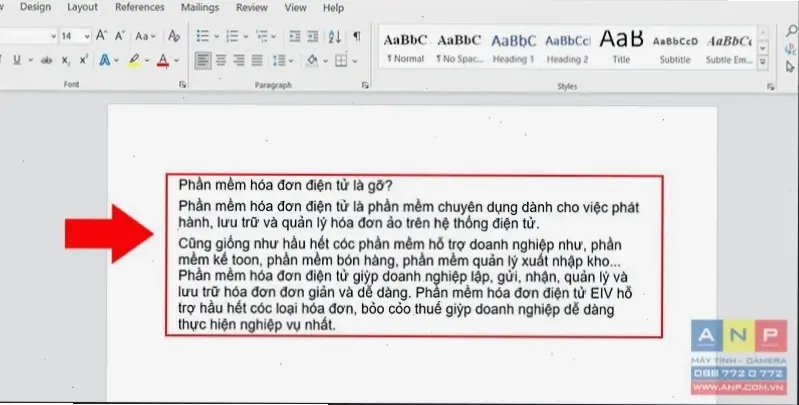This screenshot has height=405, width=799.
Task: Apply yellow text highlight color
Action: pos(134,60)
